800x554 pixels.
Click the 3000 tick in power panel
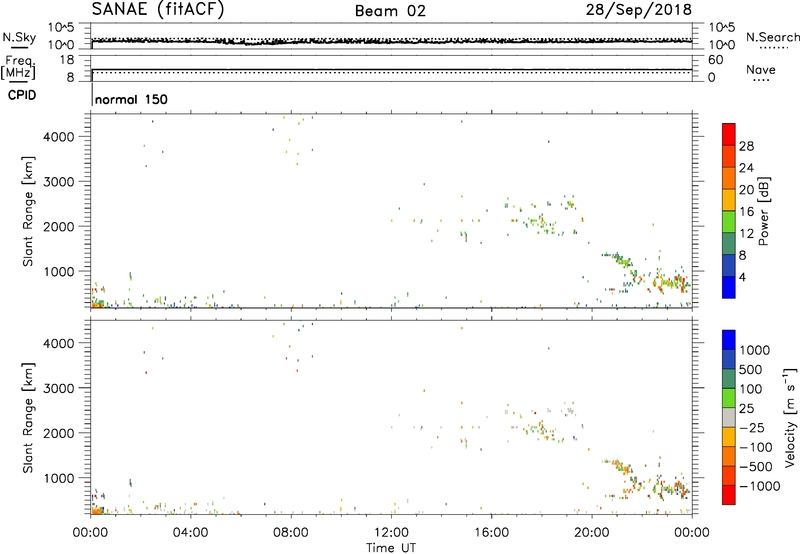point(61,182)
